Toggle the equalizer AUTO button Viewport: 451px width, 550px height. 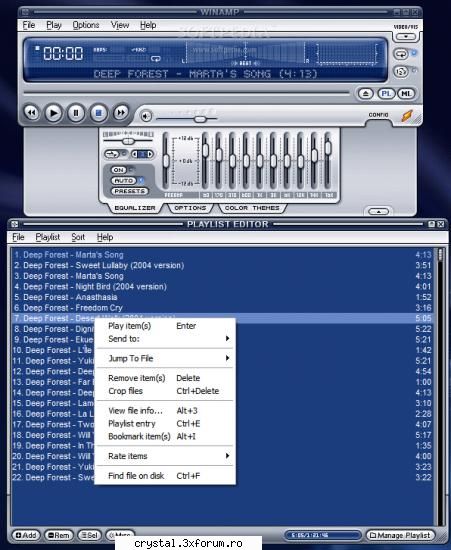123,180
